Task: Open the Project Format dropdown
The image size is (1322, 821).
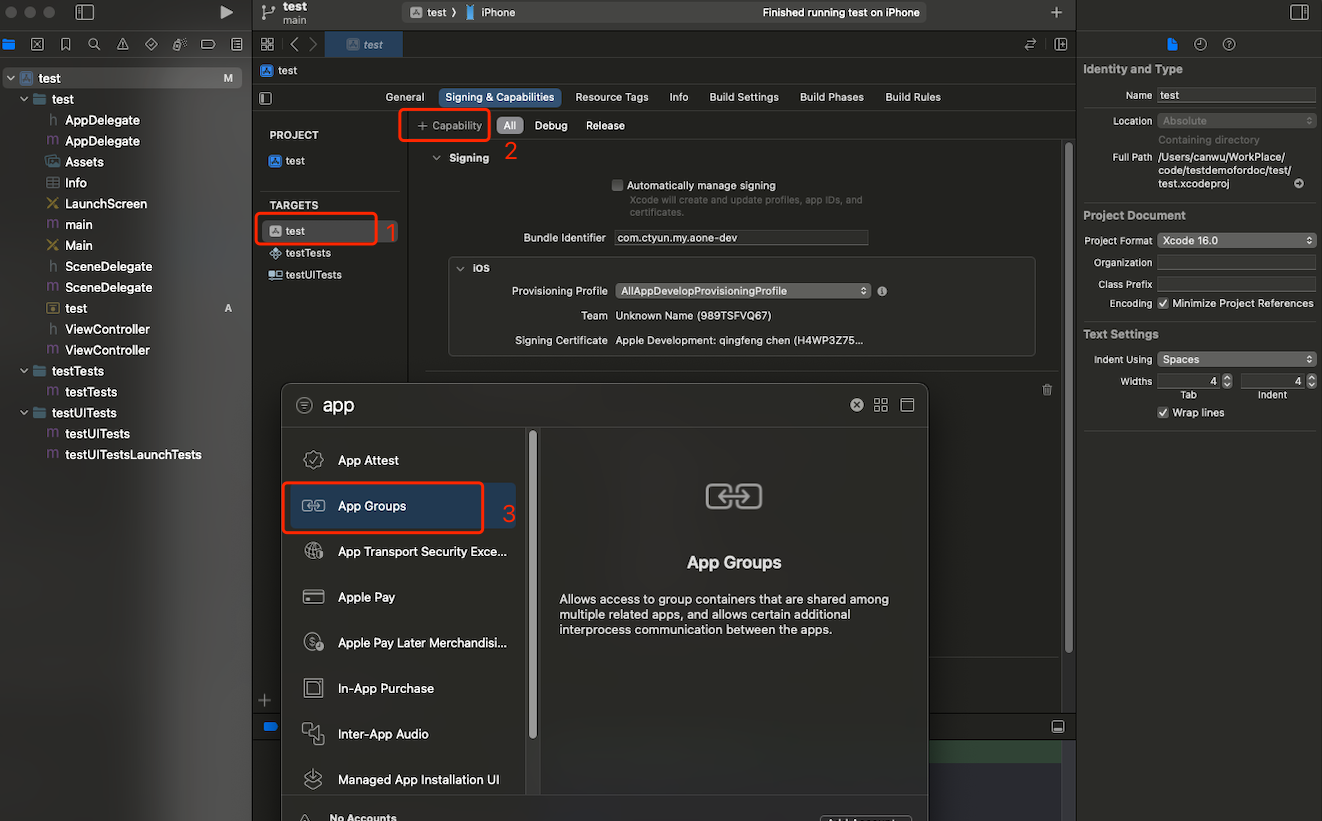Action: tap(1237, 240)
